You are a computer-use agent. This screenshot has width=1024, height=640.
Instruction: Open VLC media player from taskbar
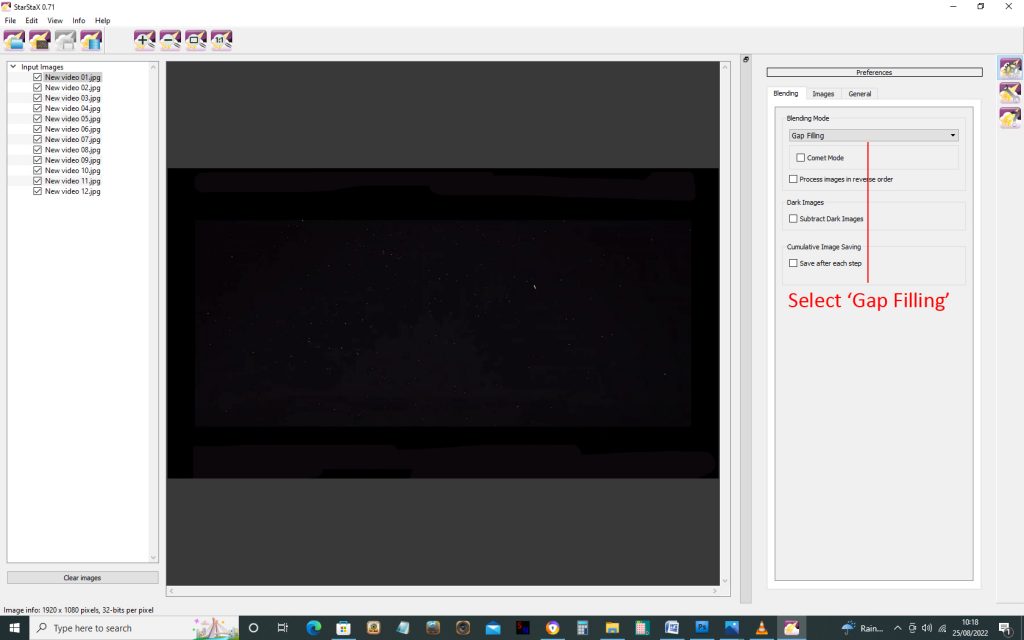(761, 628)
